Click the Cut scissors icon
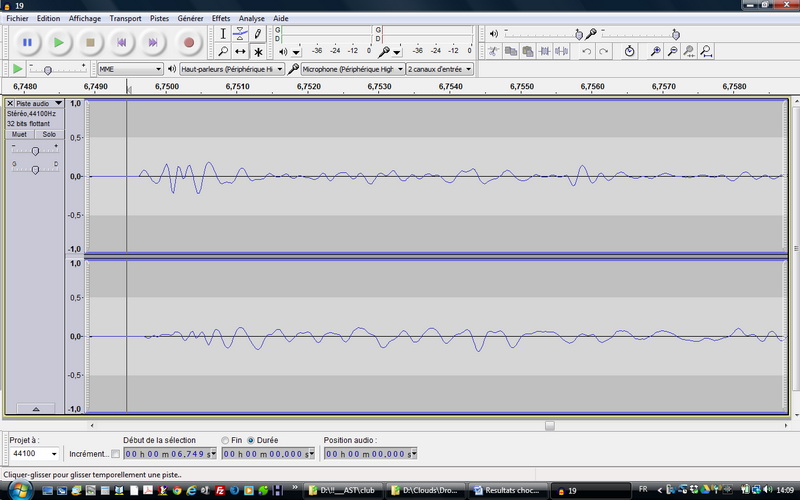 point(493,51)
